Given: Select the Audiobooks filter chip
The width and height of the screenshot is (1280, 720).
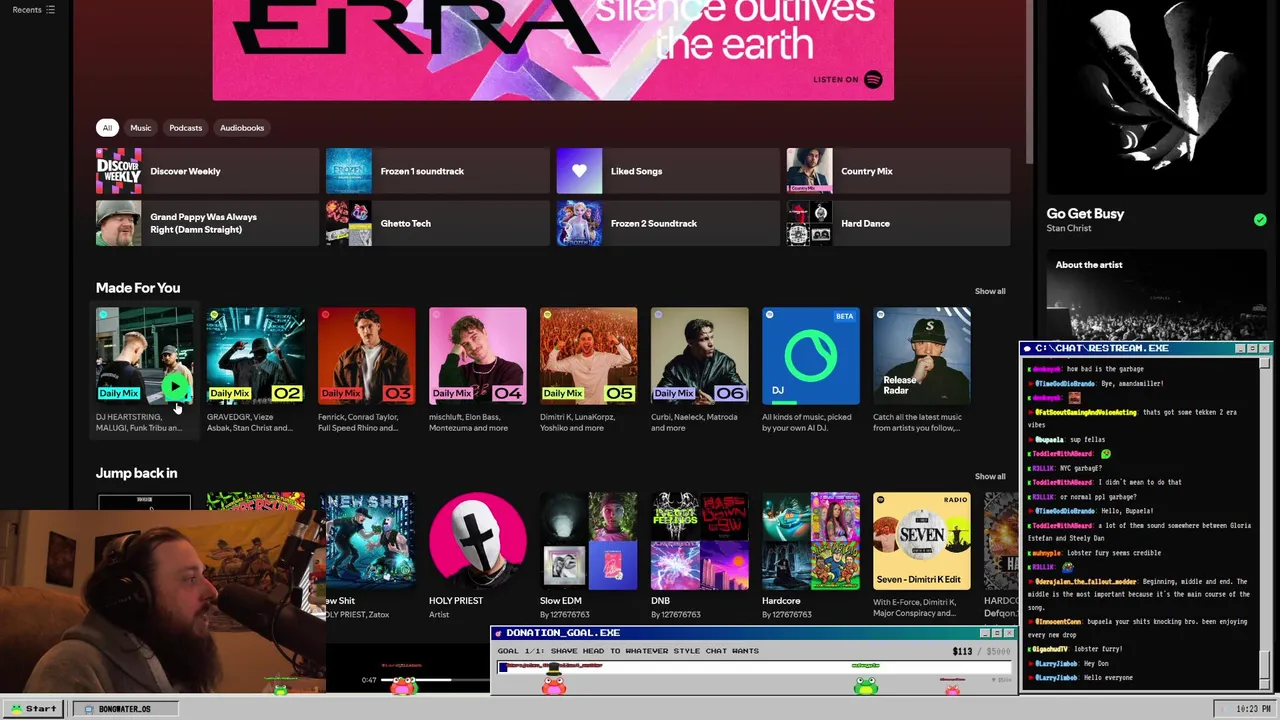Looking at the screenshot, I should (x=242, y=128).
